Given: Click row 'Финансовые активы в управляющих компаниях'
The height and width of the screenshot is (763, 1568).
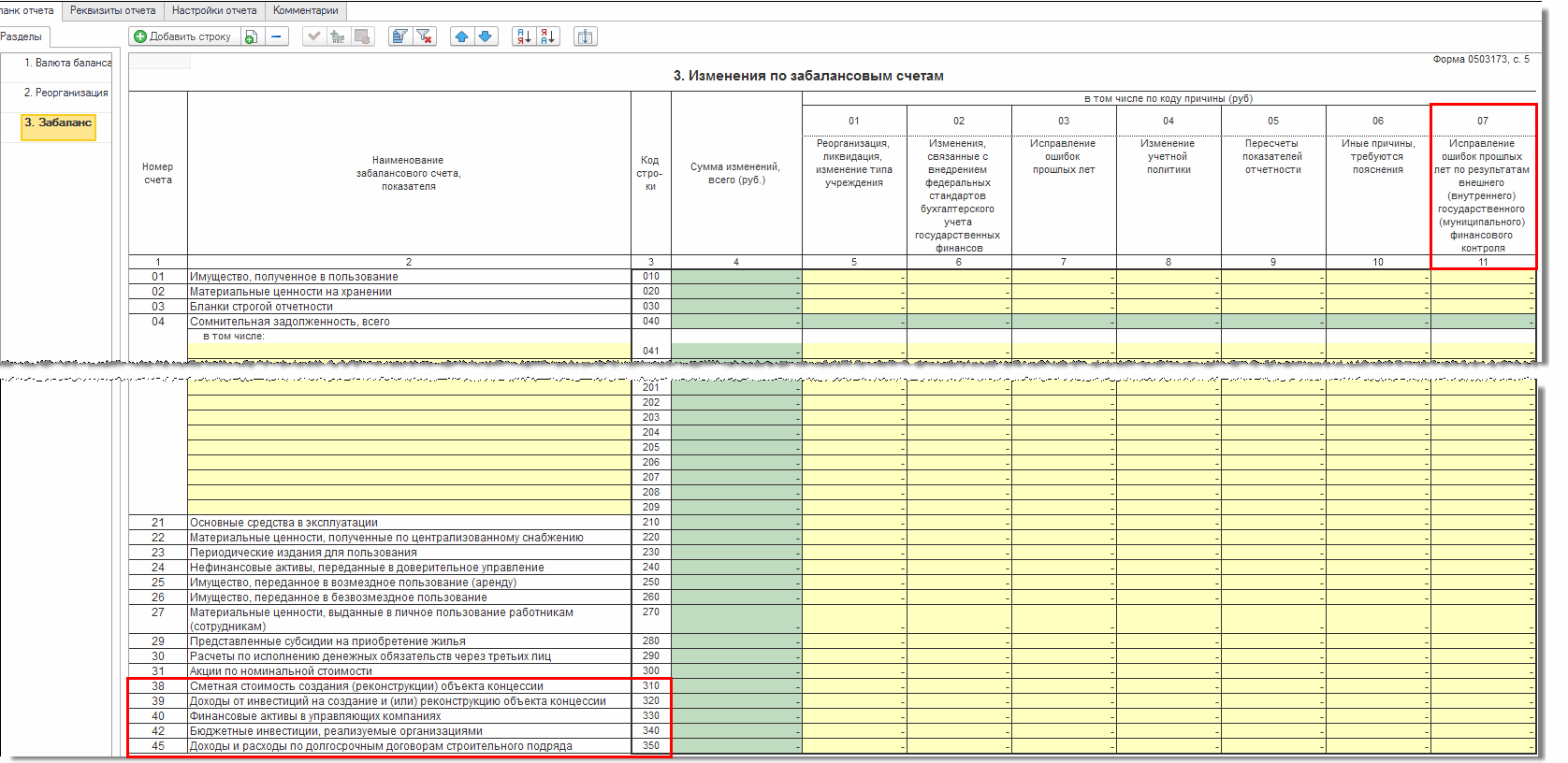Looking at the screenshot, I should pyautogui.click(x=409, y=716).
